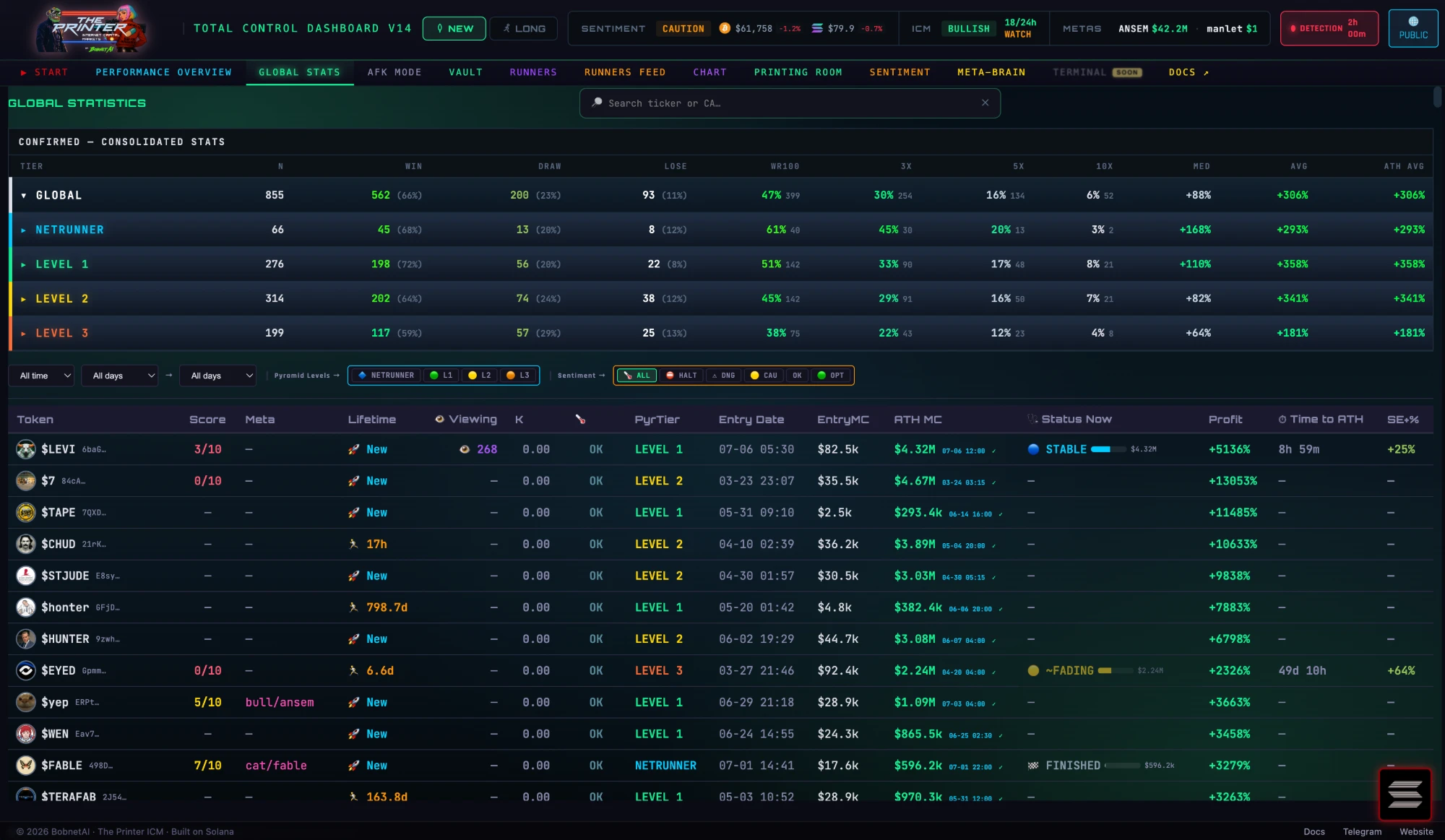The width and height of the screenshot is (1445, 840).
Task: Open the Website footer link
Action: click(1416, 831)
